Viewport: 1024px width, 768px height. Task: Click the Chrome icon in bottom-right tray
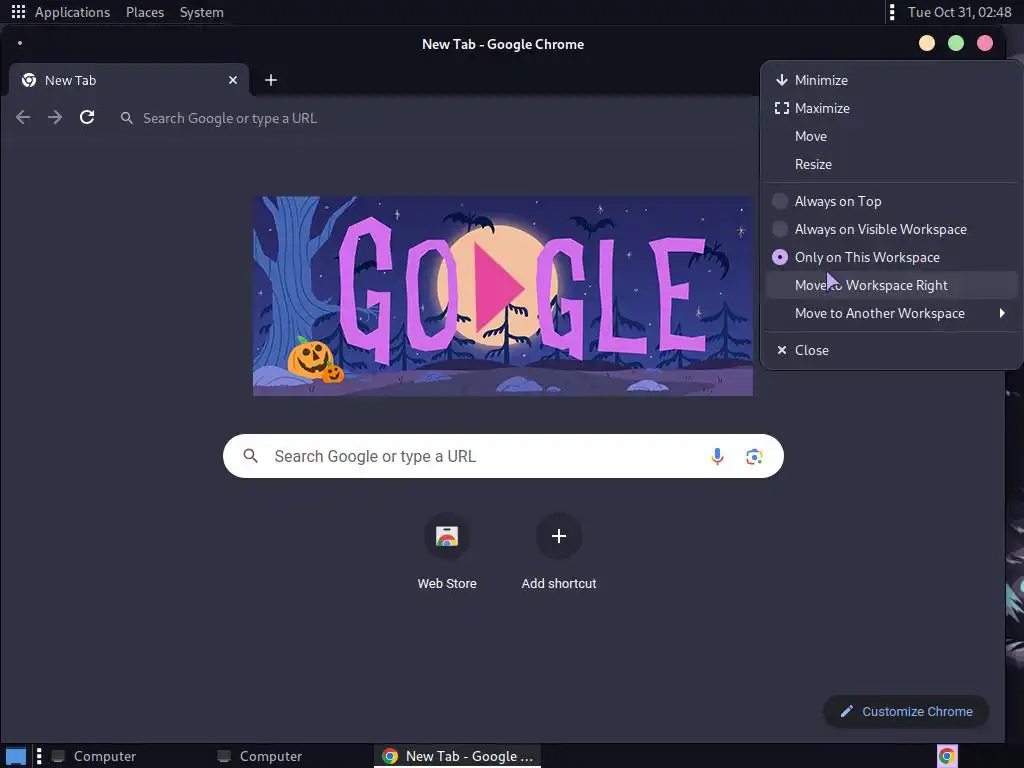point(947,756)
